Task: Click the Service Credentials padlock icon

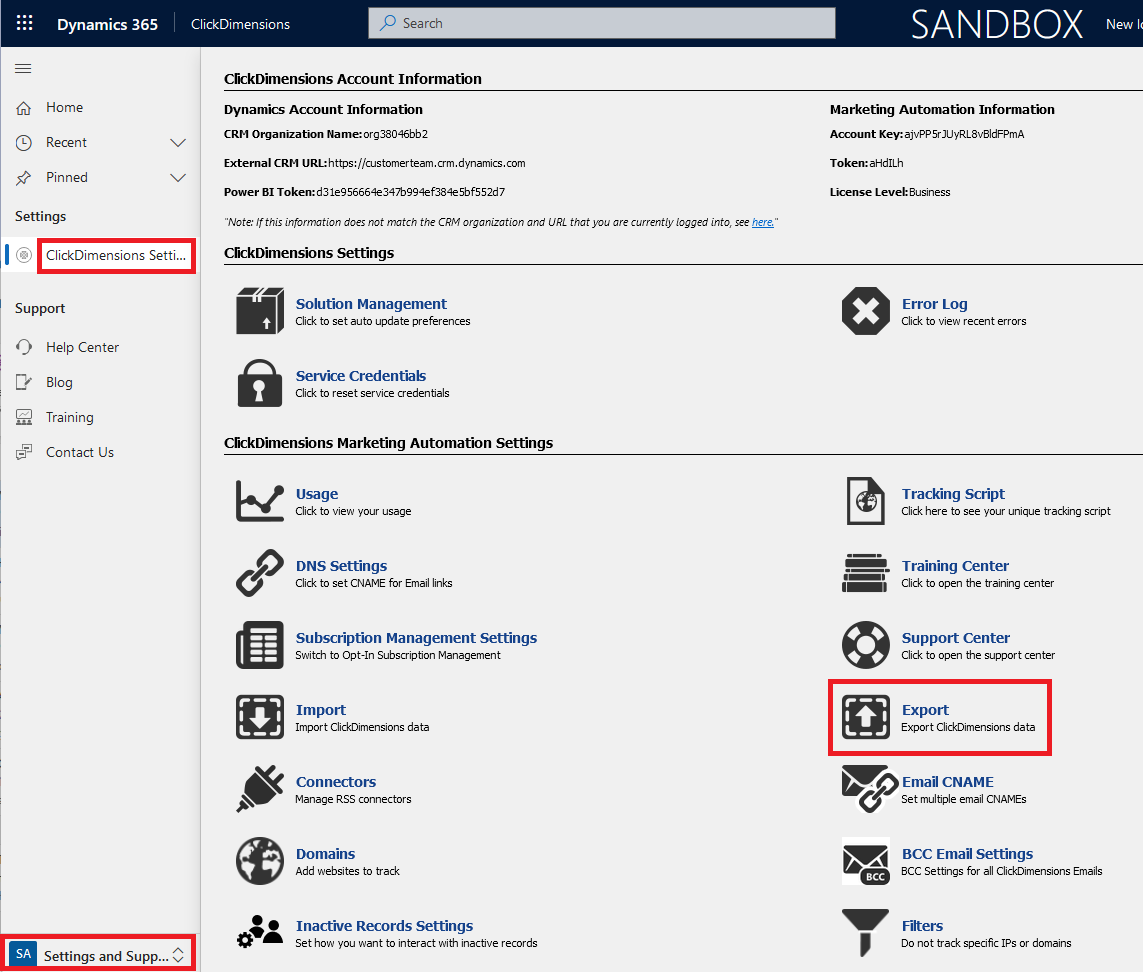Action: 260,383
